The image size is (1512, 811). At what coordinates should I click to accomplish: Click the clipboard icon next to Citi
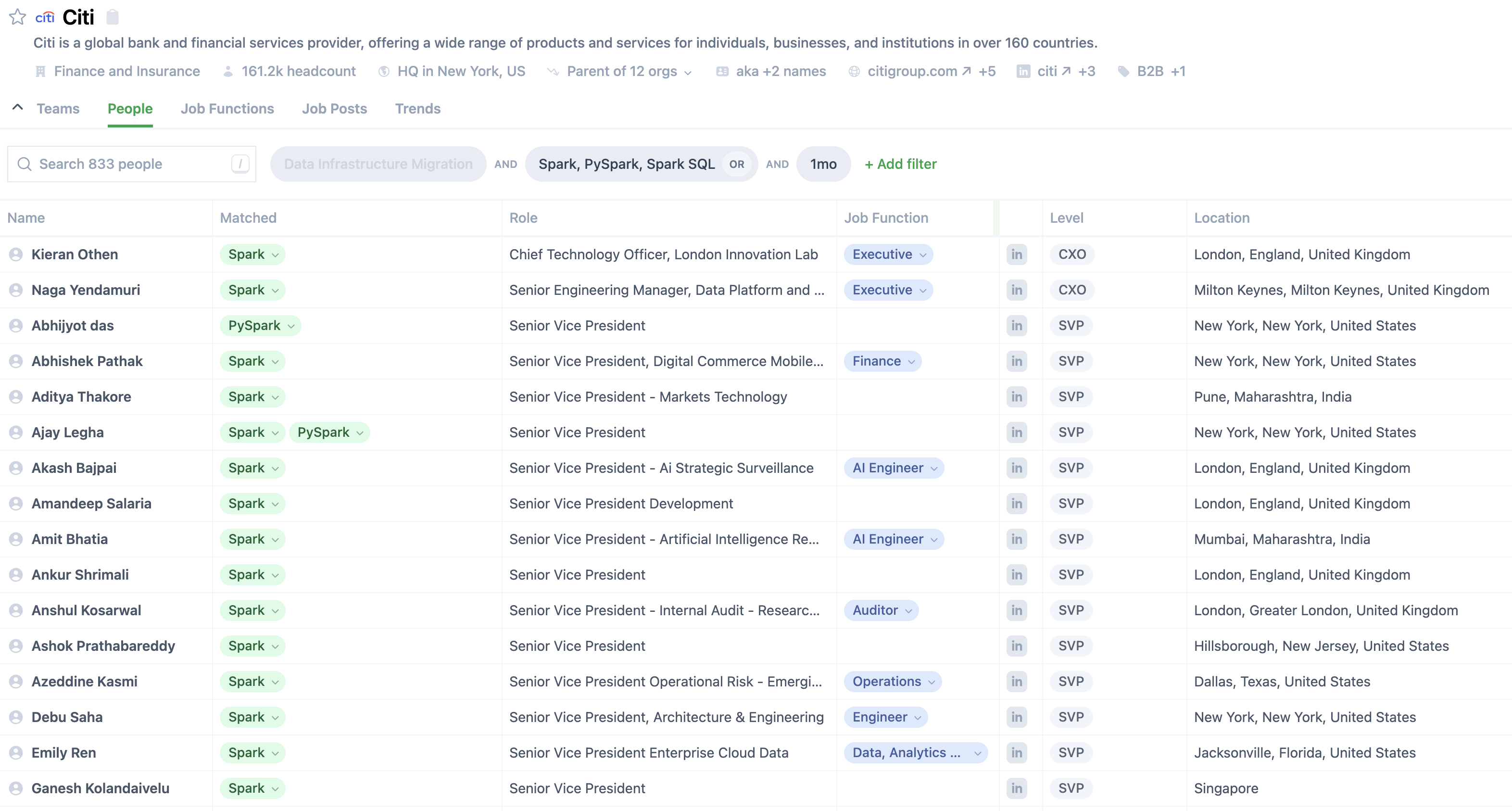[112, 17]
